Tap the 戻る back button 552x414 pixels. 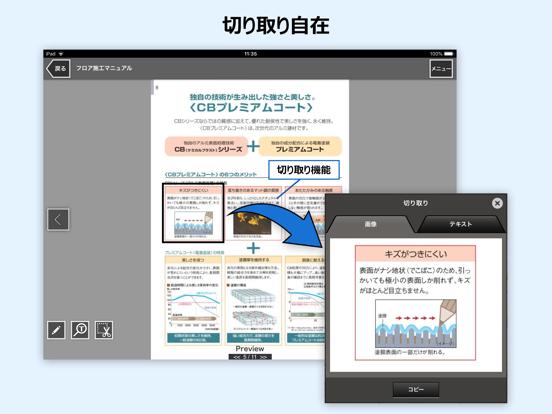pos(58,69)
